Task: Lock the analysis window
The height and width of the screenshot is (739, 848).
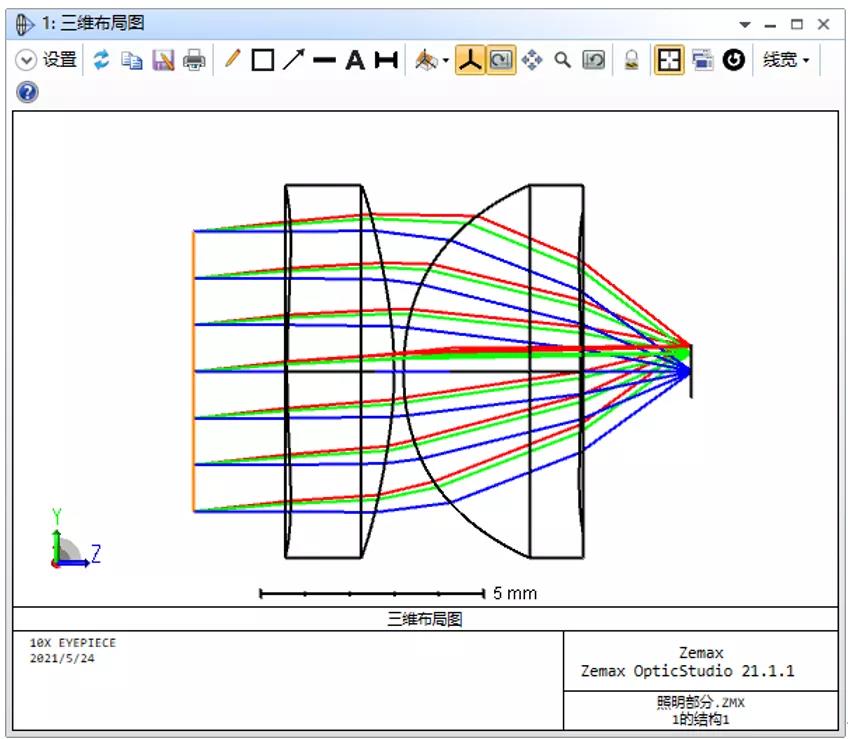Action: coord(631,60)
